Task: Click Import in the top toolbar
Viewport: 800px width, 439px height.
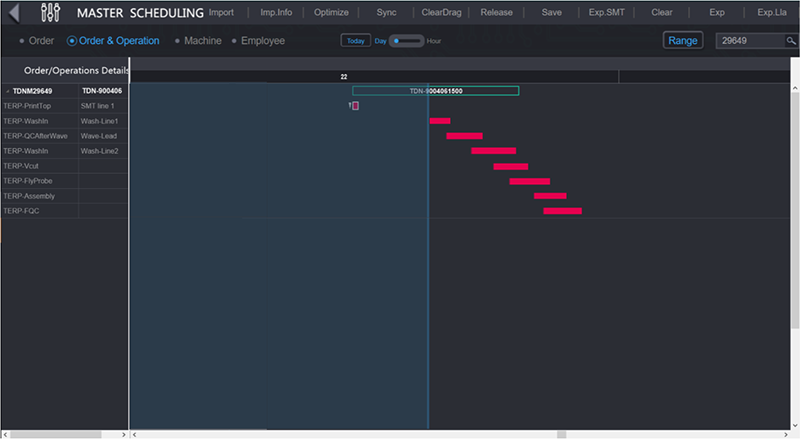Action: [x=221, y=13]
